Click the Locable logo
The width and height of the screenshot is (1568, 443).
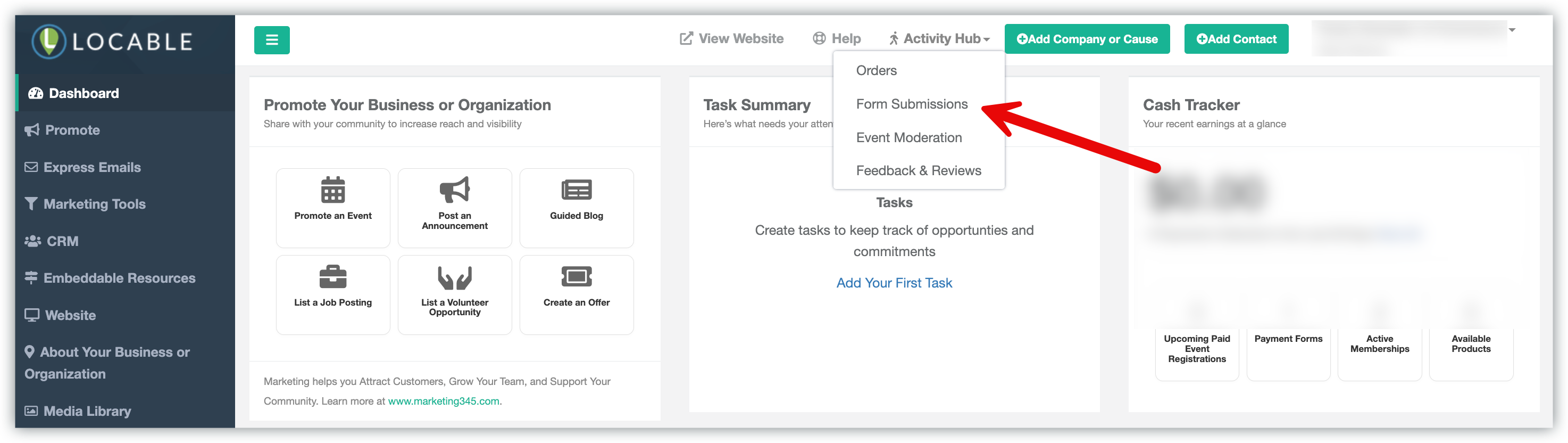[112, 42]
